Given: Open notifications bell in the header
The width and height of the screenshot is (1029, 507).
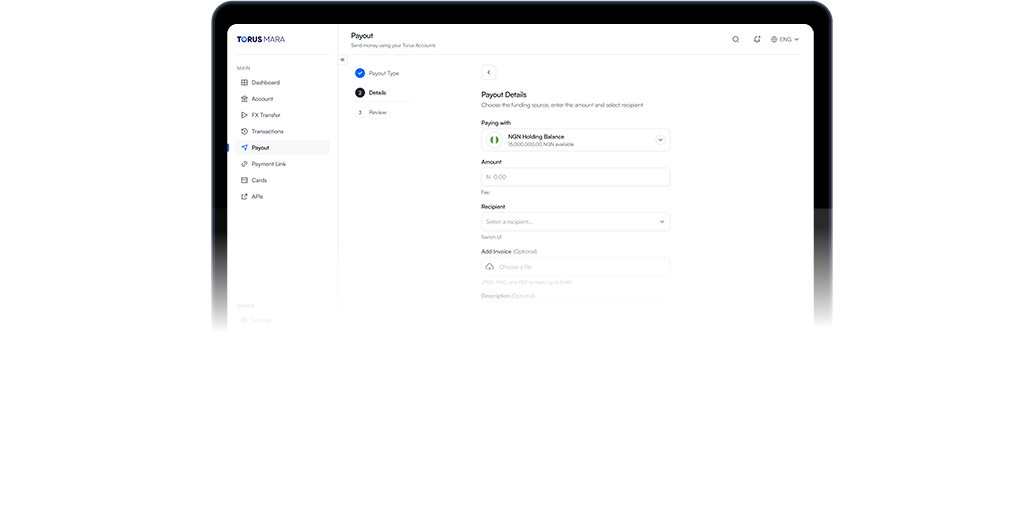Looking at the screenshot, I should click(x=757, y=40).
